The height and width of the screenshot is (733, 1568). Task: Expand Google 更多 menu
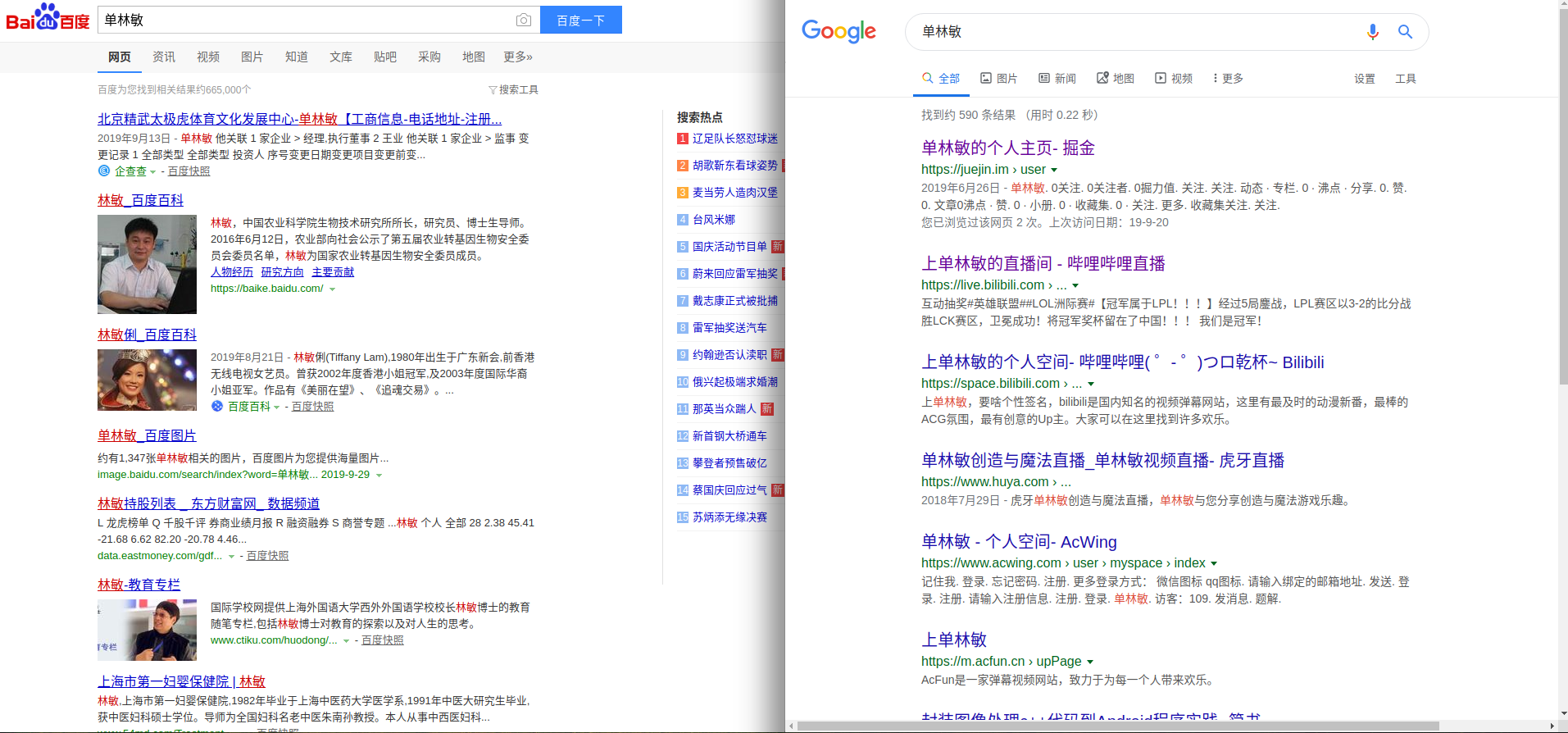1228,78
